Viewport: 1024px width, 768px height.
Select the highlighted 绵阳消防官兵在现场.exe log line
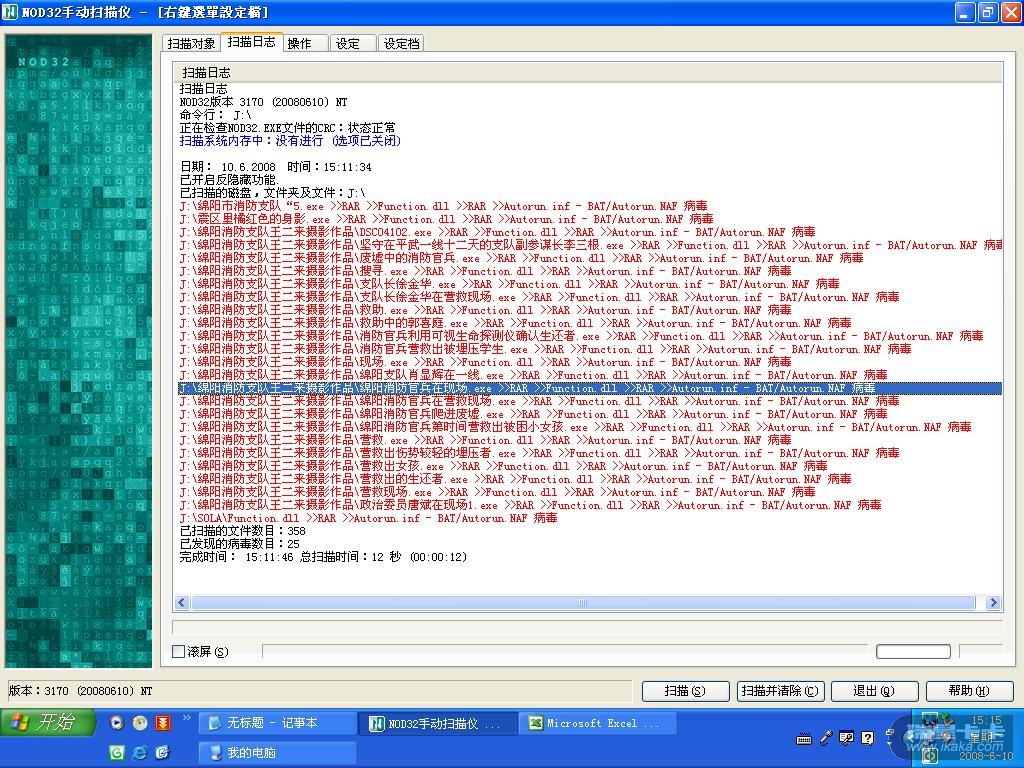[x=590, y=388]
